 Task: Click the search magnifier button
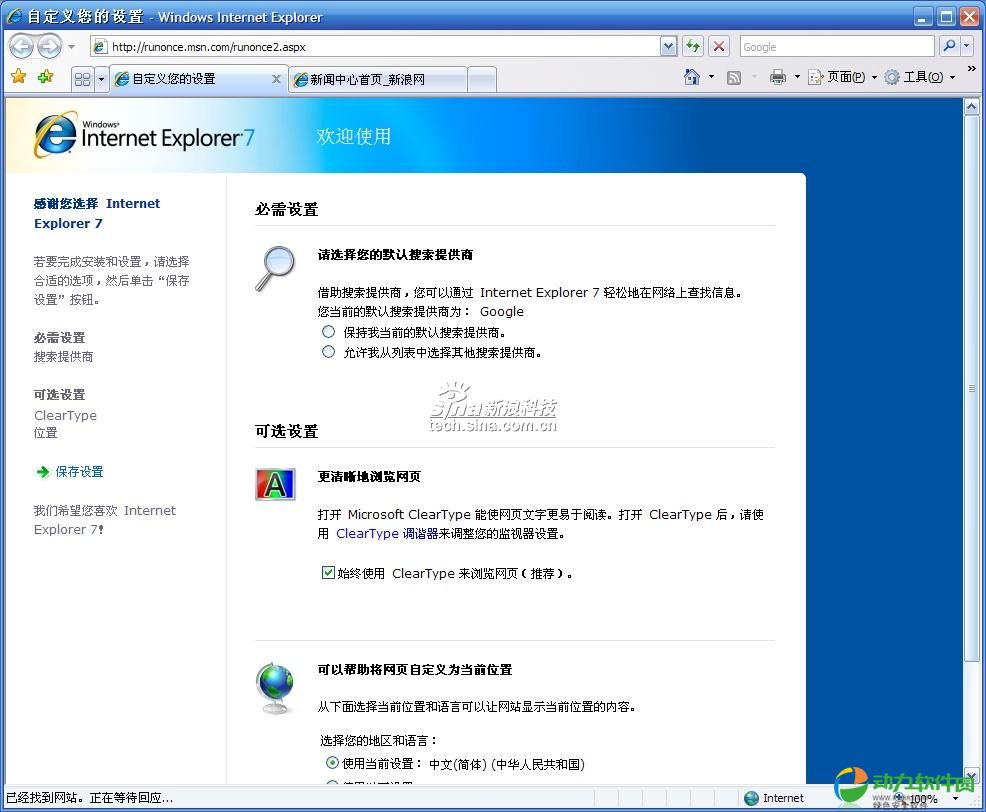point(949,46)
